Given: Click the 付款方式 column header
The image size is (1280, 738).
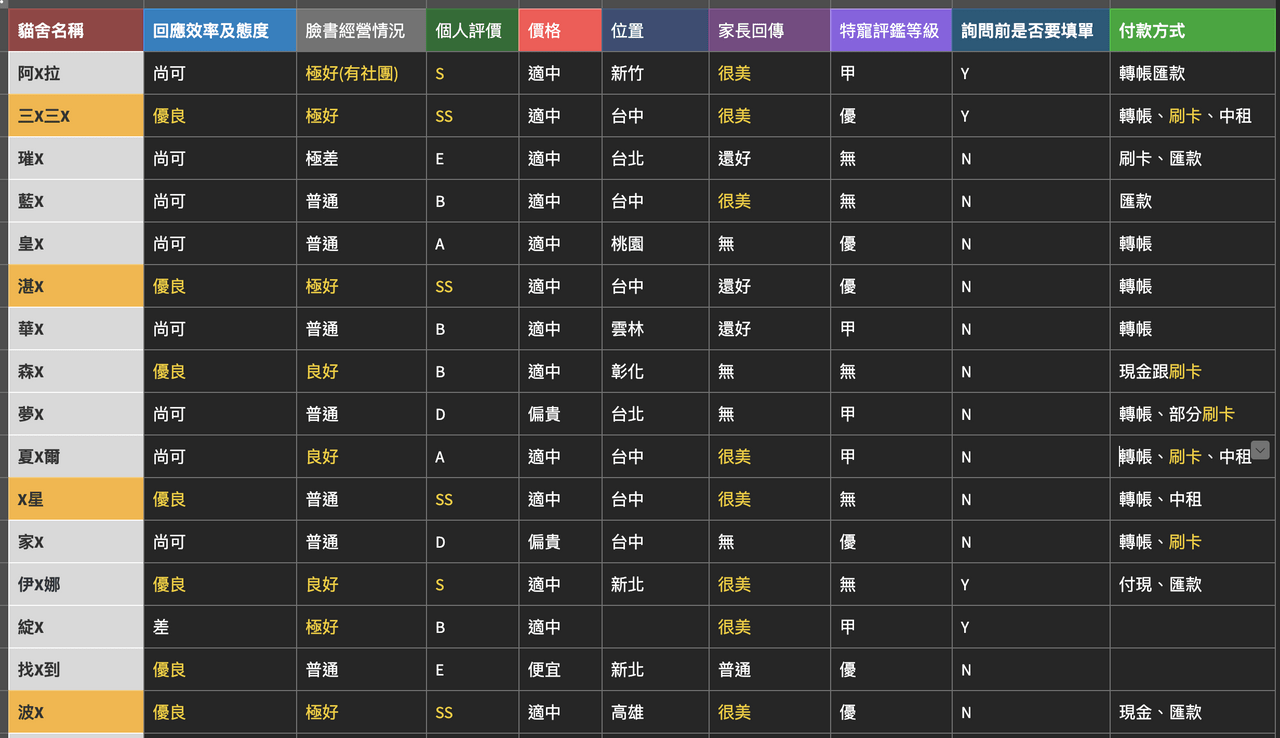Looking at the screenshot, I should (1195, 30).
